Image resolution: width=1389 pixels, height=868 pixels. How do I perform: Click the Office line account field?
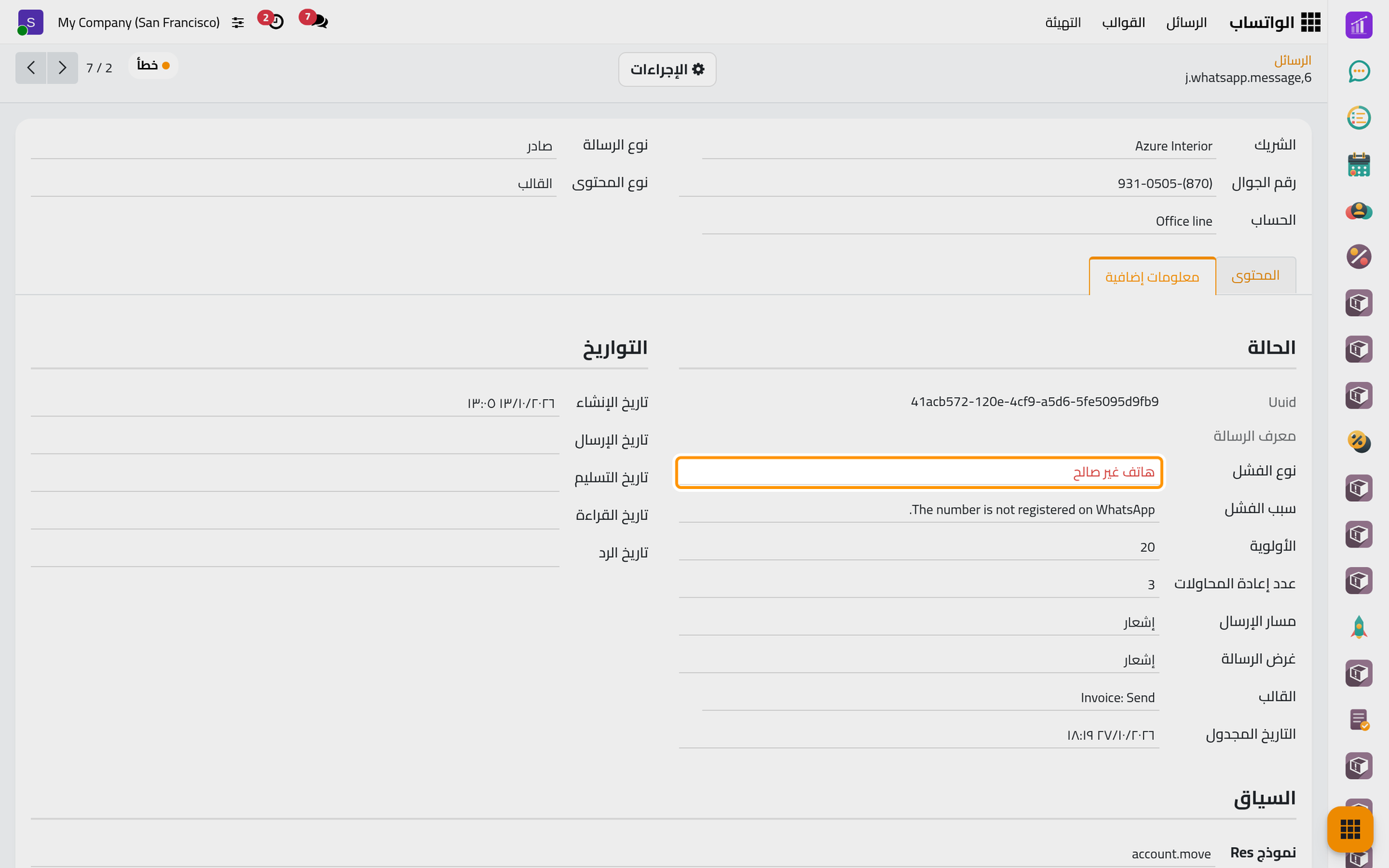(959, 221)
